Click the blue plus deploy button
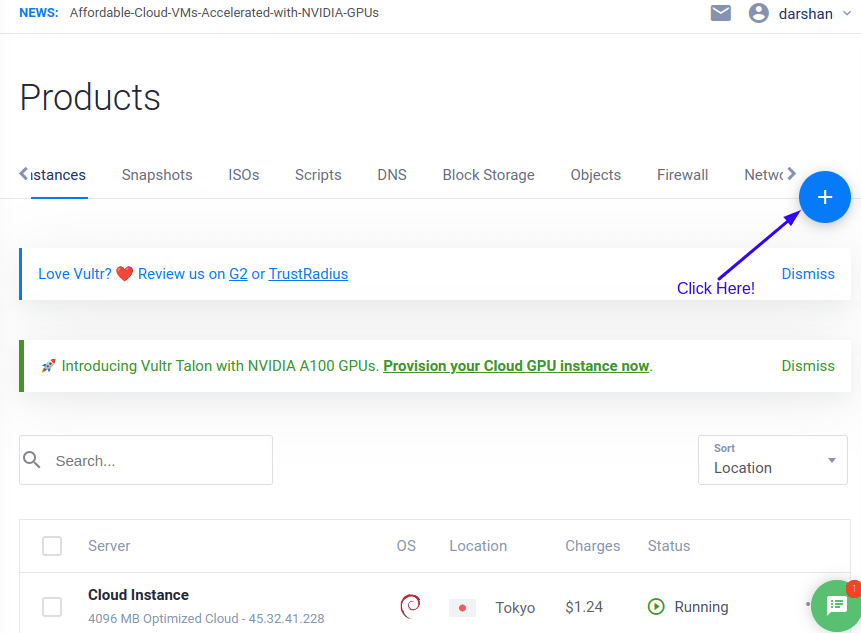This screenshot has width=861, height=633. (x=824, y=197)
